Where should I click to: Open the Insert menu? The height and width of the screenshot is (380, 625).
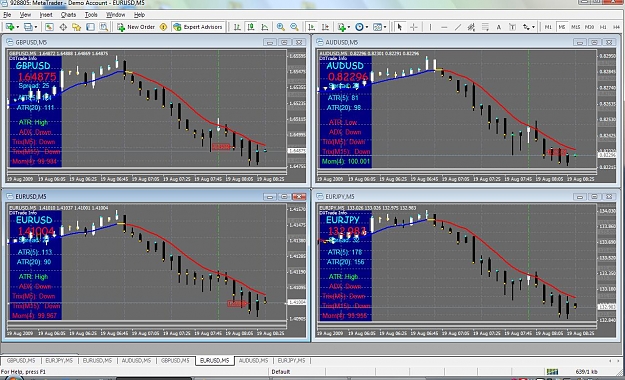pos(46,15)
